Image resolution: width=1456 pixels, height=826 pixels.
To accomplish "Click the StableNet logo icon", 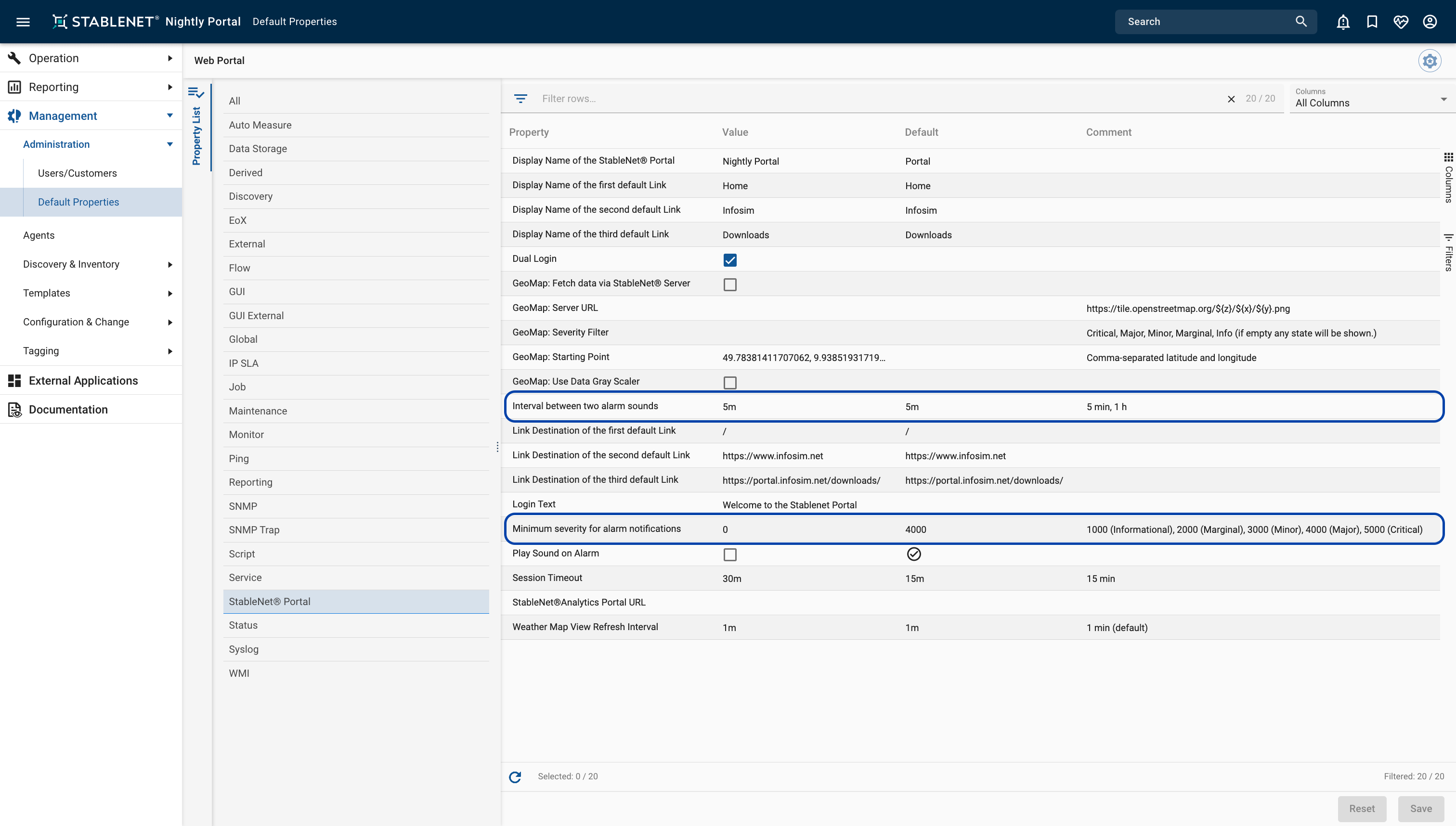I will pyautogui.click(x=60, y=22).
